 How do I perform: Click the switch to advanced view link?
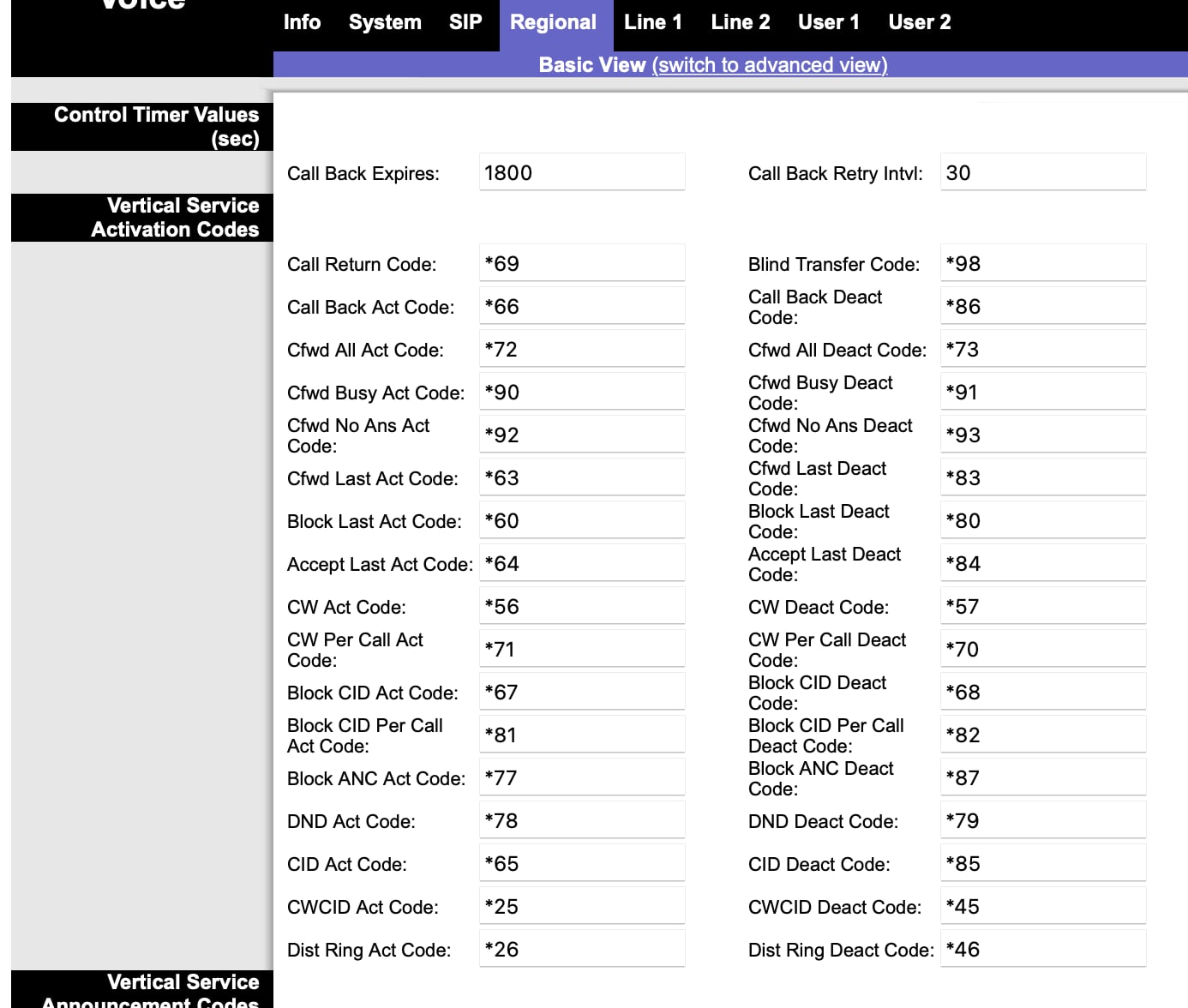click(x=770, y=65)
